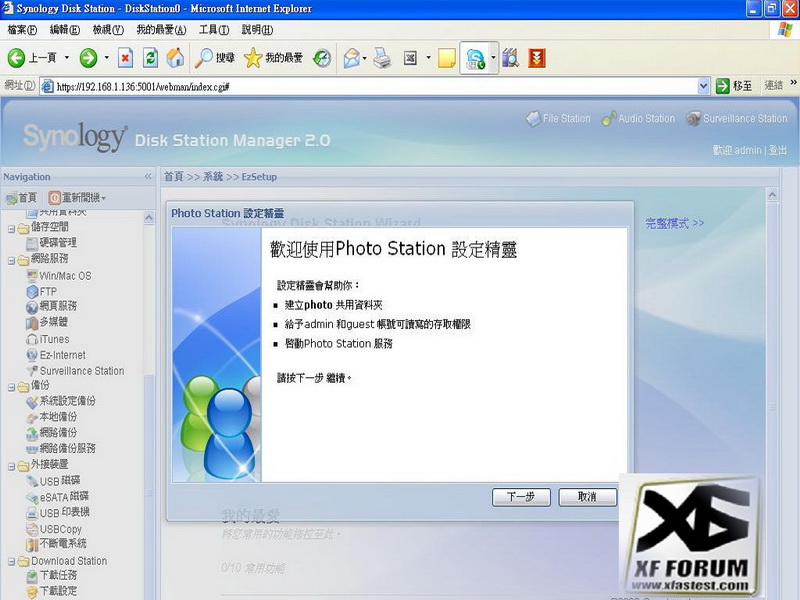The width and height of the screenshot is (800, 600).
Task: Open the 編輯 menu
Action: (65, 30)
